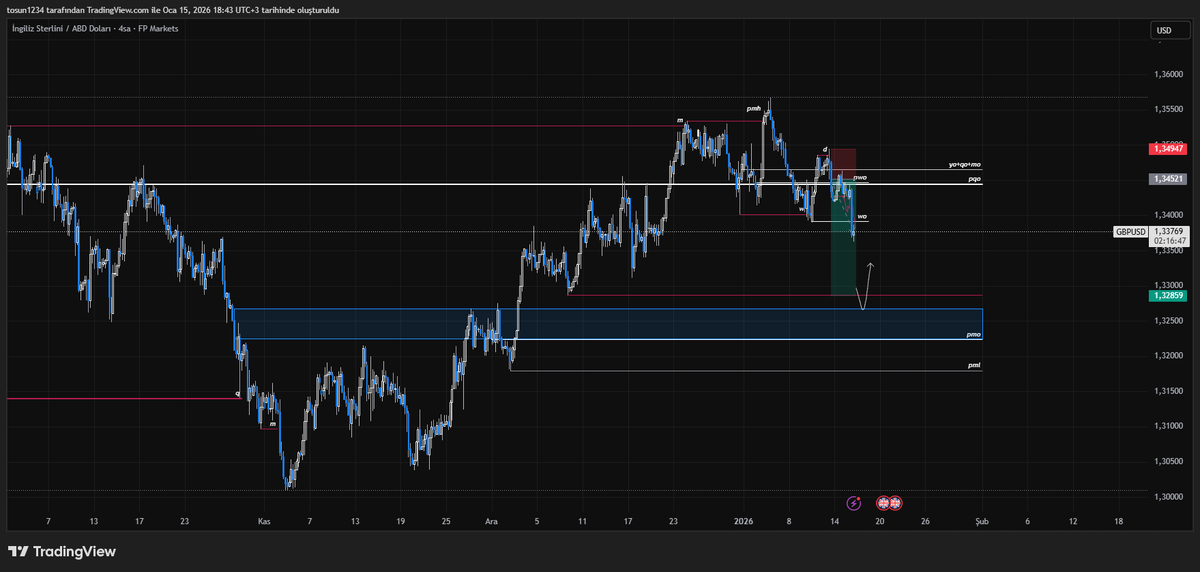
Task: Click the '25' date on time axis
Action: tap(446, 521)
